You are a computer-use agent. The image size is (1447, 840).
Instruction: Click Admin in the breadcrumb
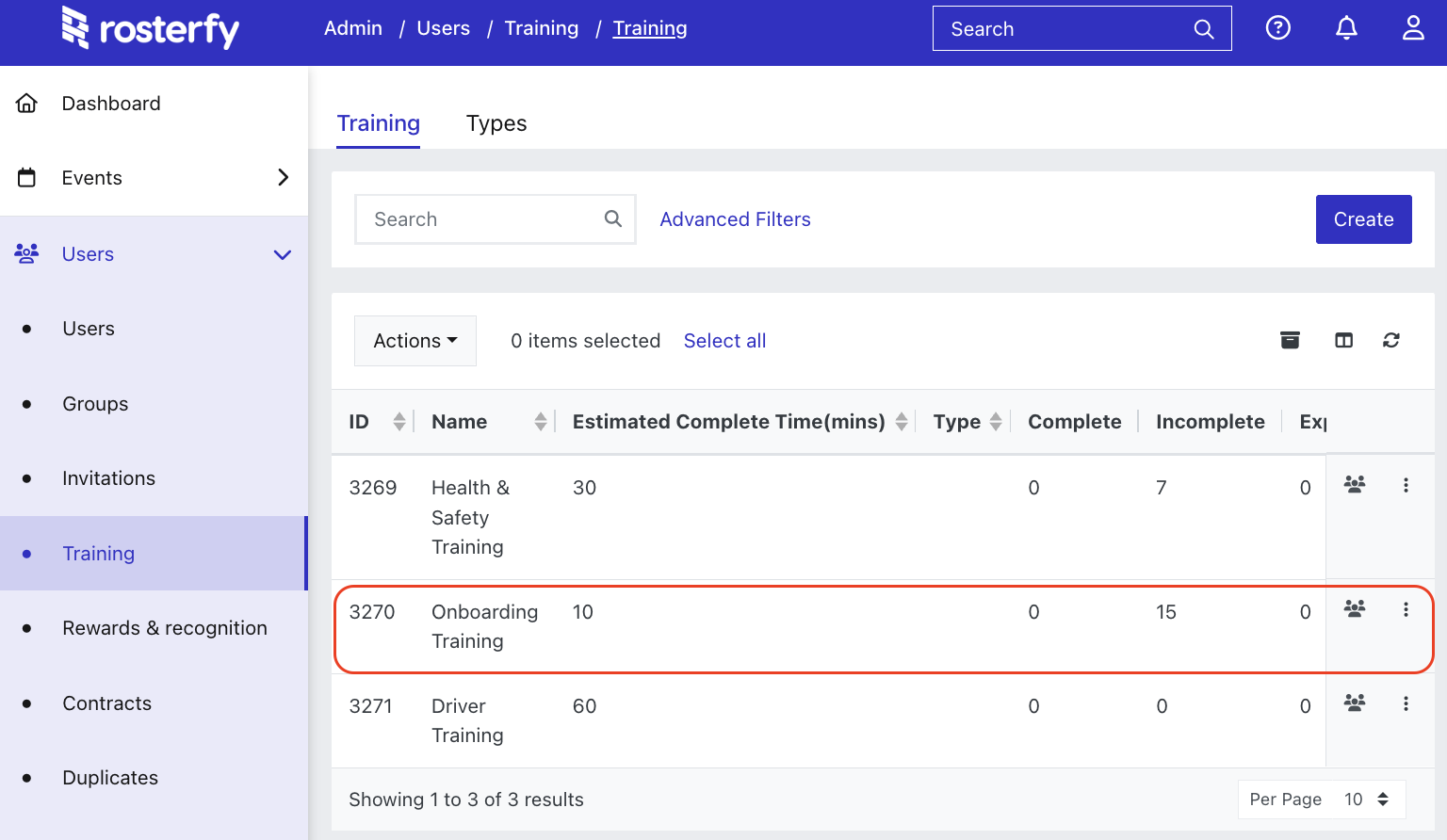(353, 28)
